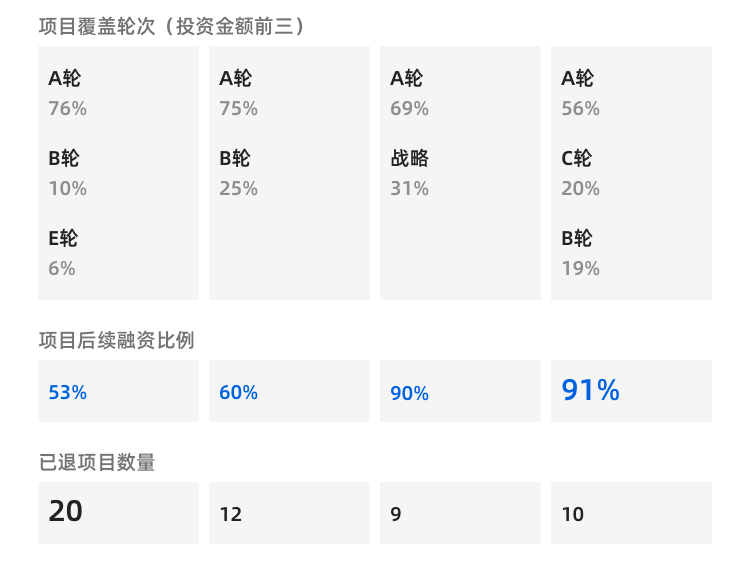Click the 项目覆盖轮次 section heading
The height and width of the screenshot is (561, 750).
pyautogui.click(x=171, y=27)
